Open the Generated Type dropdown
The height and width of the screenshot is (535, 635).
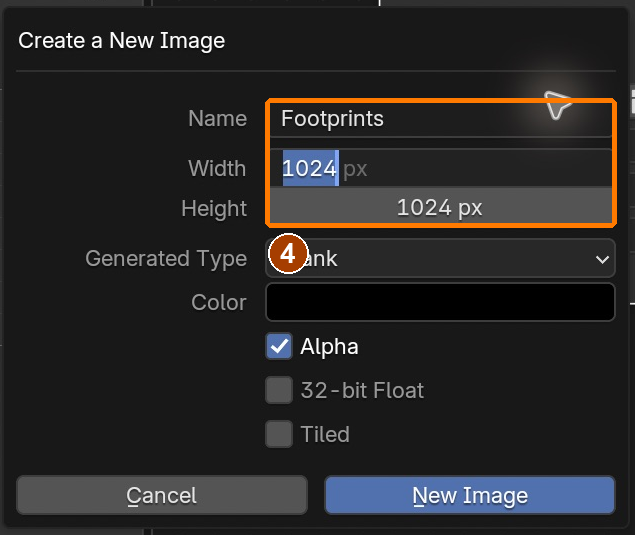(441, 258)
